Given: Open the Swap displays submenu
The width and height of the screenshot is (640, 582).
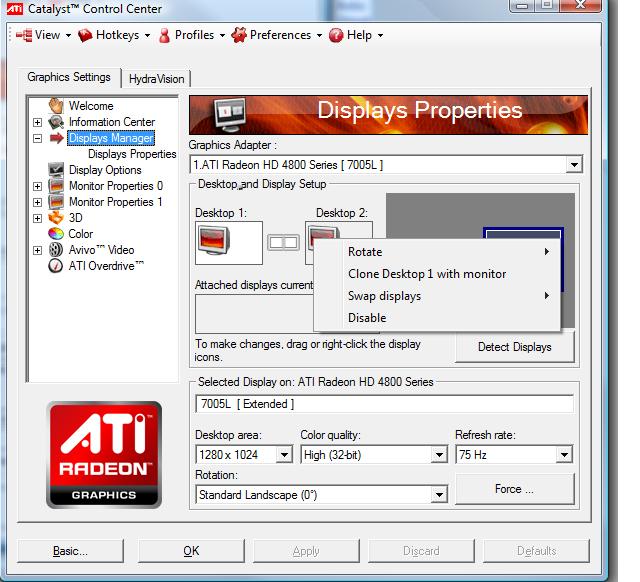Looking at the screenshot, I should pyautogui.click(x=437, y=295).
